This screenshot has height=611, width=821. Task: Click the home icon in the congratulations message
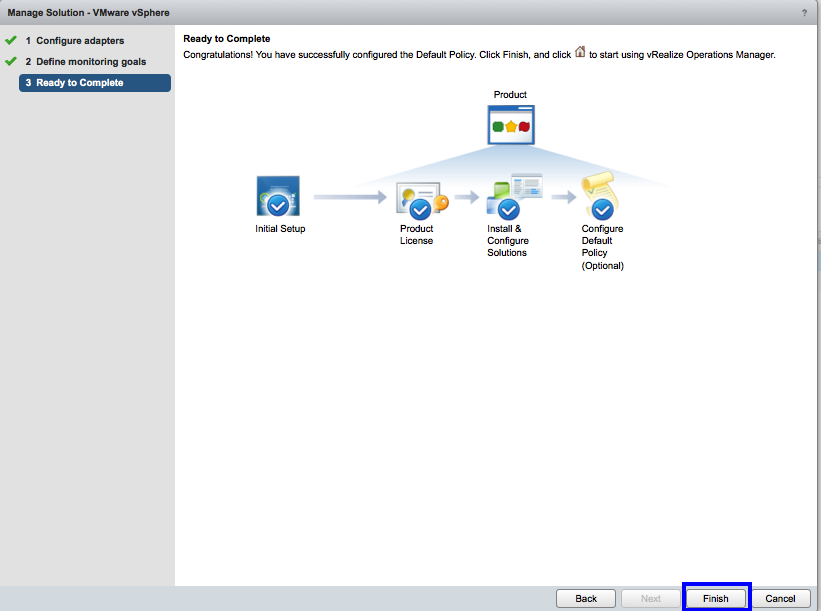click(580, 52)
